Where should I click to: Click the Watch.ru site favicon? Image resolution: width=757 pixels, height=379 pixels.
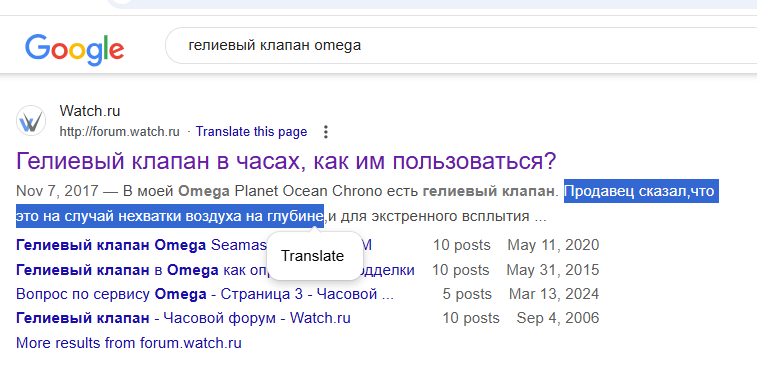click(x=31, y=121)
